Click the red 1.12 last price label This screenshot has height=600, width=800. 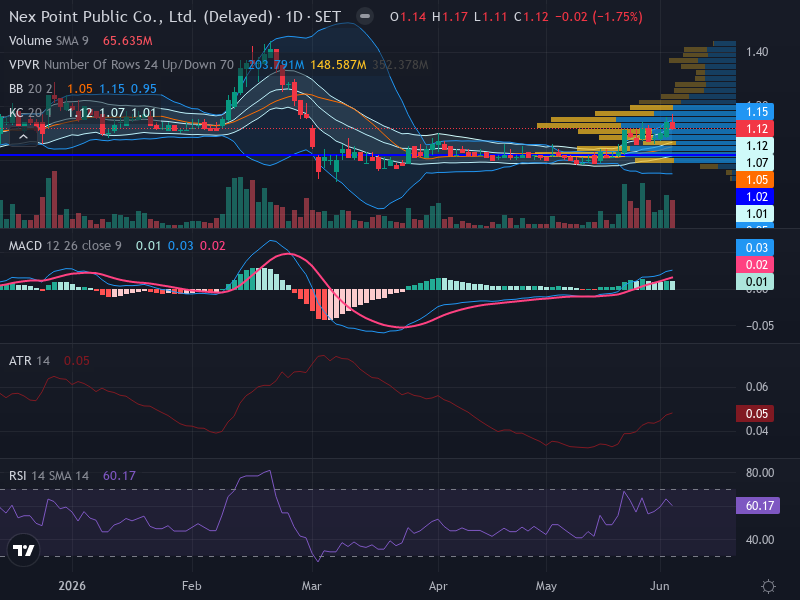[x=755, y=129]
